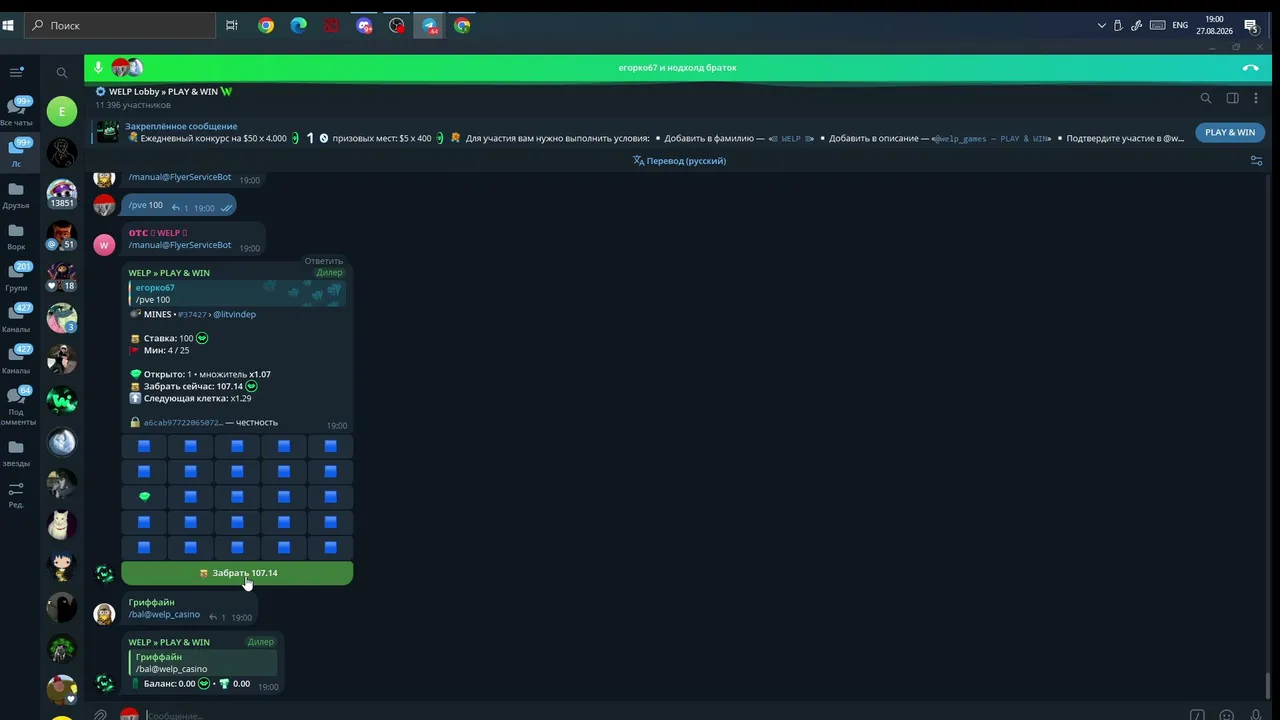
Task: Click the Telegram taskbar icon
Action: (430, 26)
